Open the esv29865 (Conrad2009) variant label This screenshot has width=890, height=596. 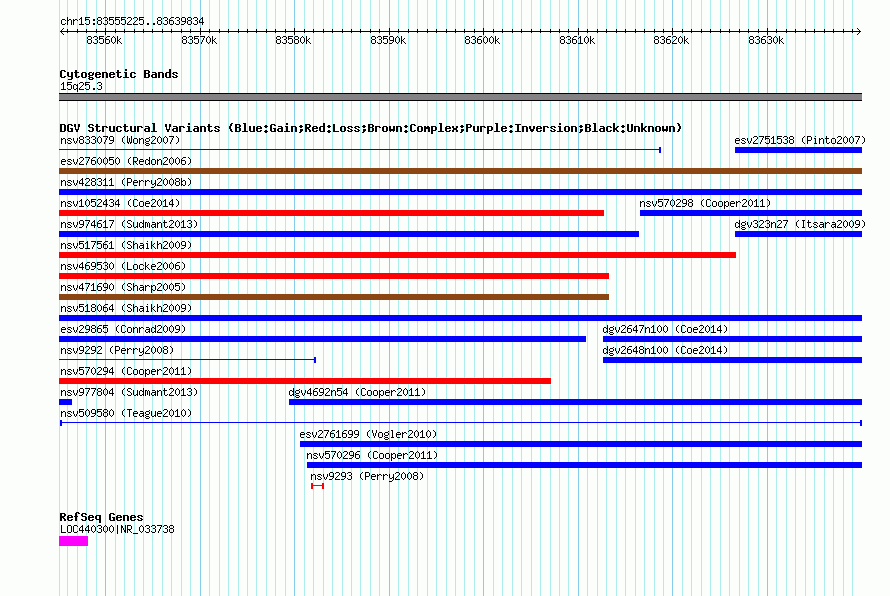point(123,329)
